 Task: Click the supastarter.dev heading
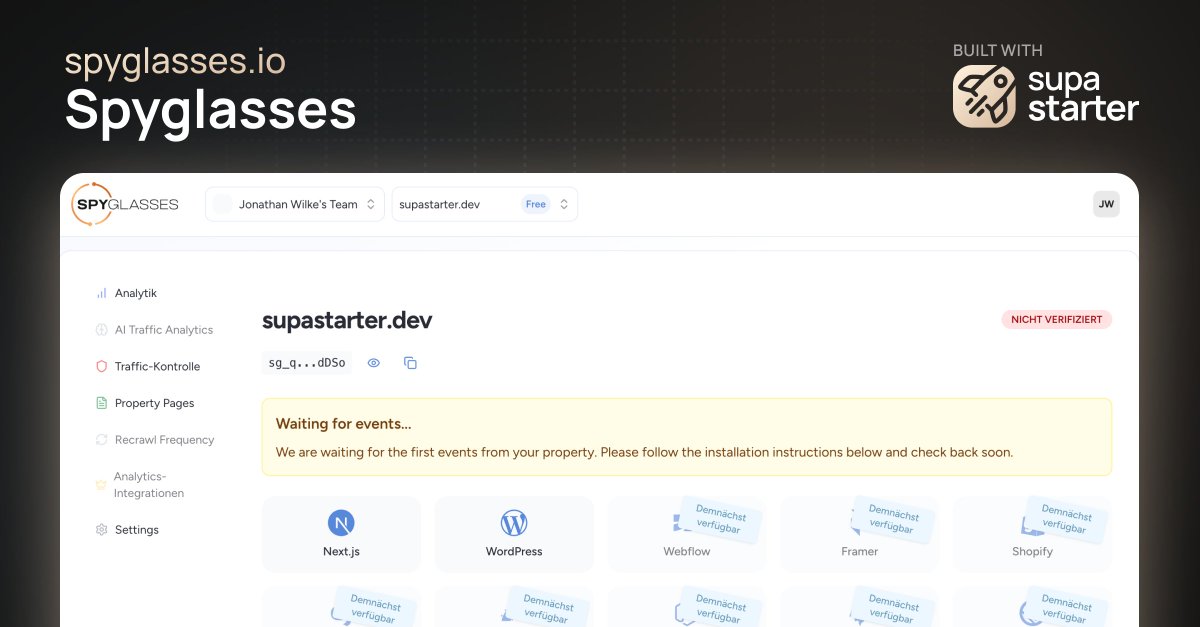click(347, 321)
